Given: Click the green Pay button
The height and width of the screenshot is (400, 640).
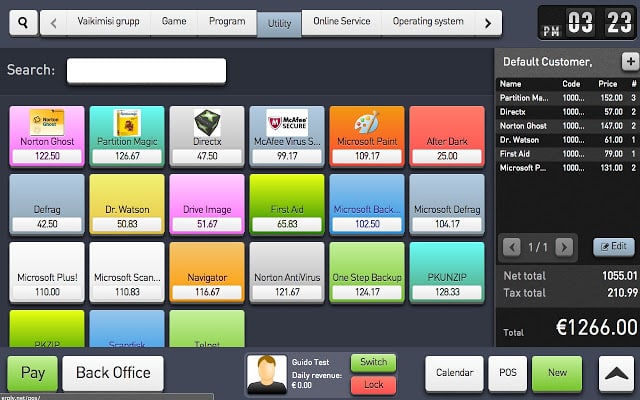Looking at the screenshot, I should click(x=33, y=373).
